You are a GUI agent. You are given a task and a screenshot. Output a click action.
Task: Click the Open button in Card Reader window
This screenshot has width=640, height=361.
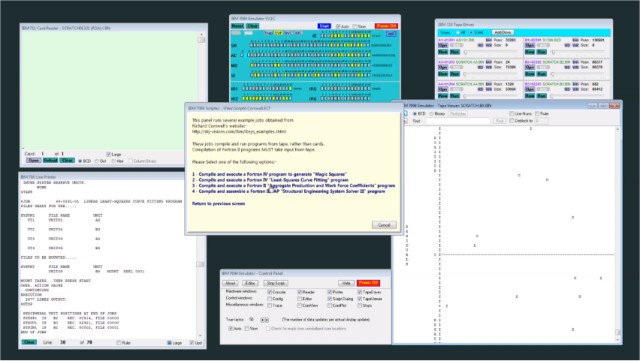[33, 160]
